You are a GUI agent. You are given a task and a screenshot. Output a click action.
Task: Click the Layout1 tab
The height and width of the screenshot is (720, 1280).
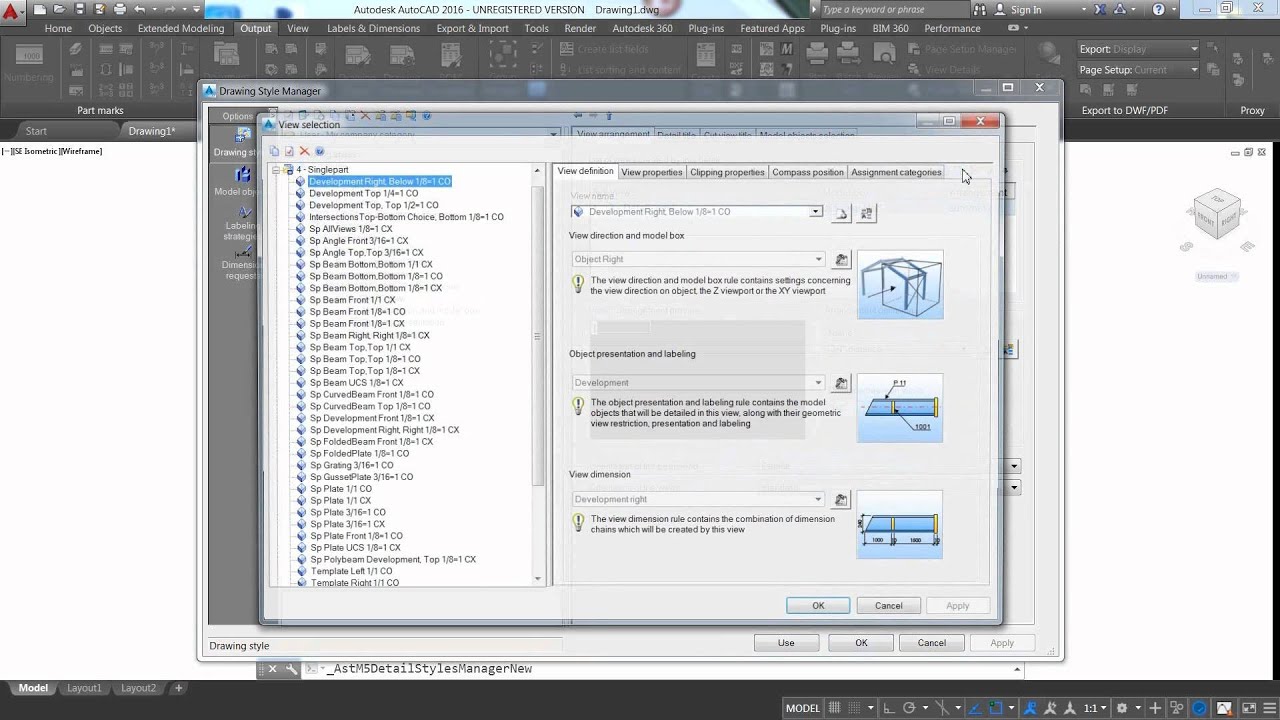coord(84,688)
